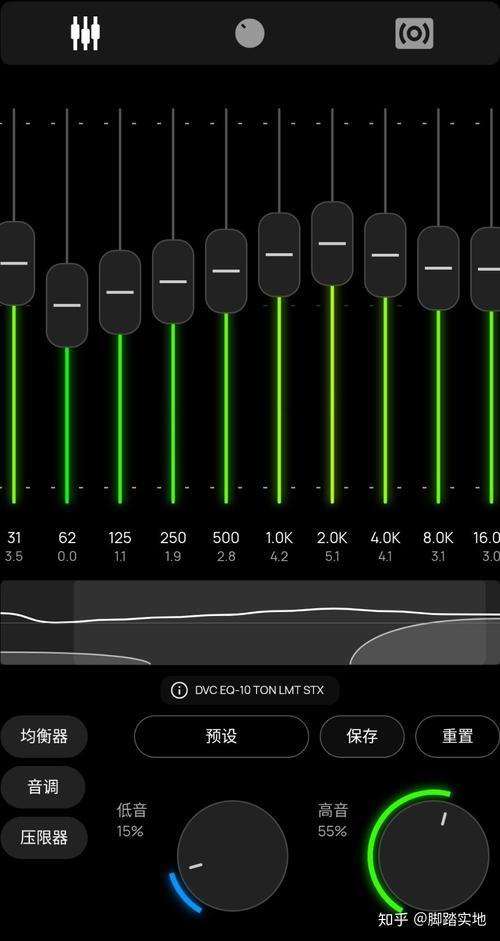Click the frequency response curve preview
The width and height of the screenshot is (500, 941).
[250, 622]
